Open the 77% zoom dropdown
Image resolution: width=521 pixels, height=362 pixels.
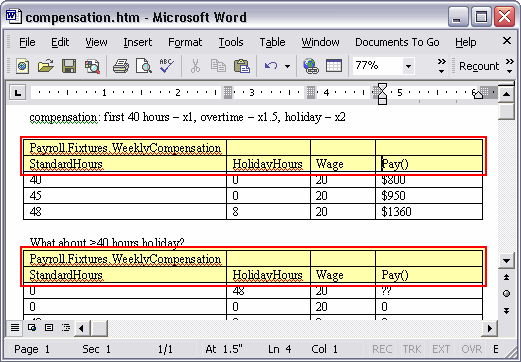408,66
